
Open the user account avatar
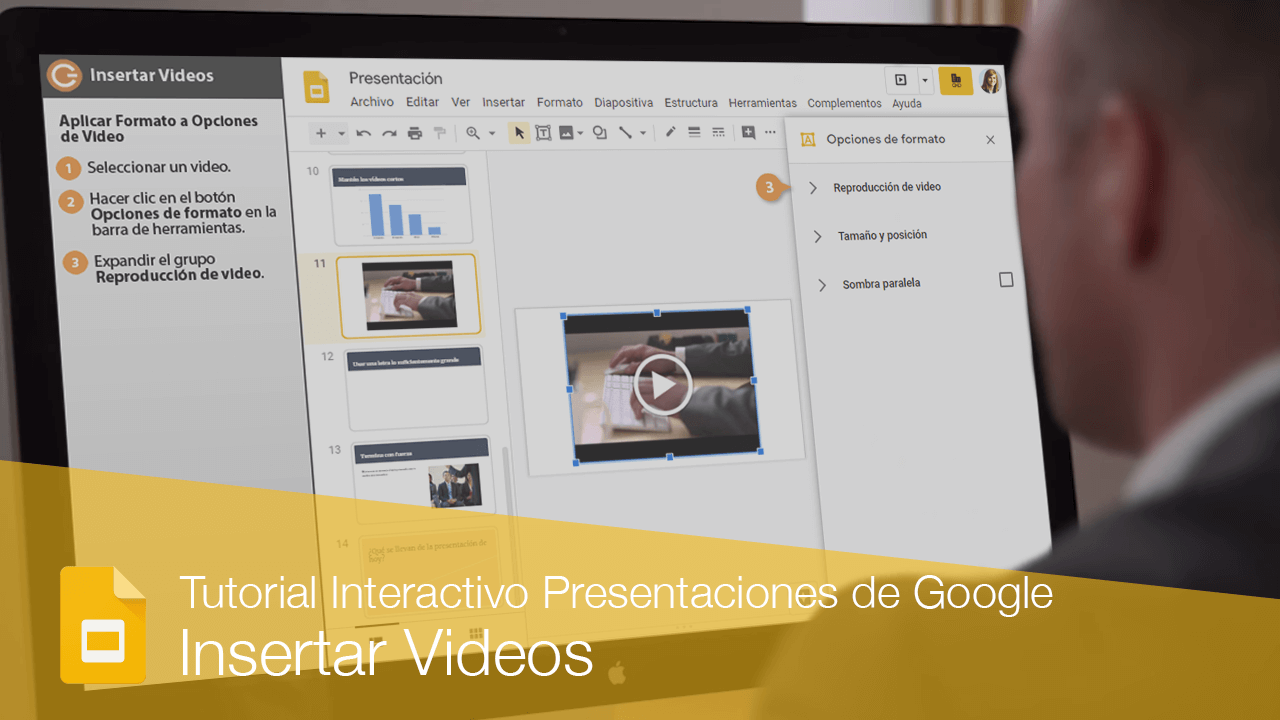tap(990, 81)
